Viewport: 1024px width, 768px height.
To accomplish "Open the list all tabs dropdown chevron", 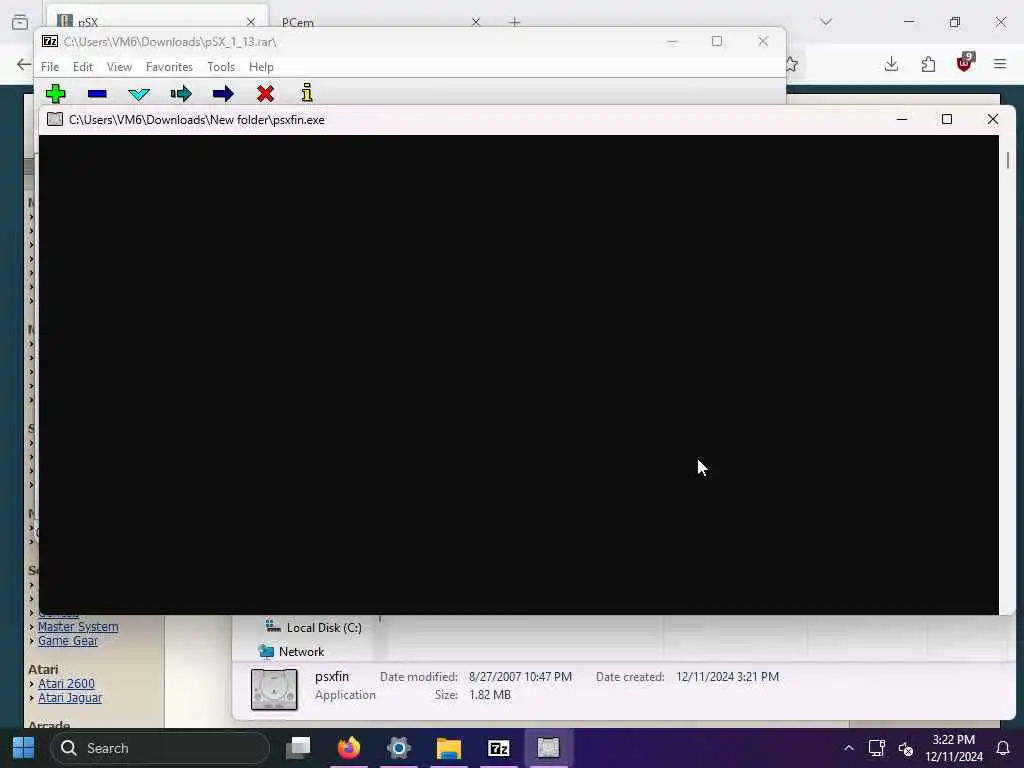I will 826,22.
